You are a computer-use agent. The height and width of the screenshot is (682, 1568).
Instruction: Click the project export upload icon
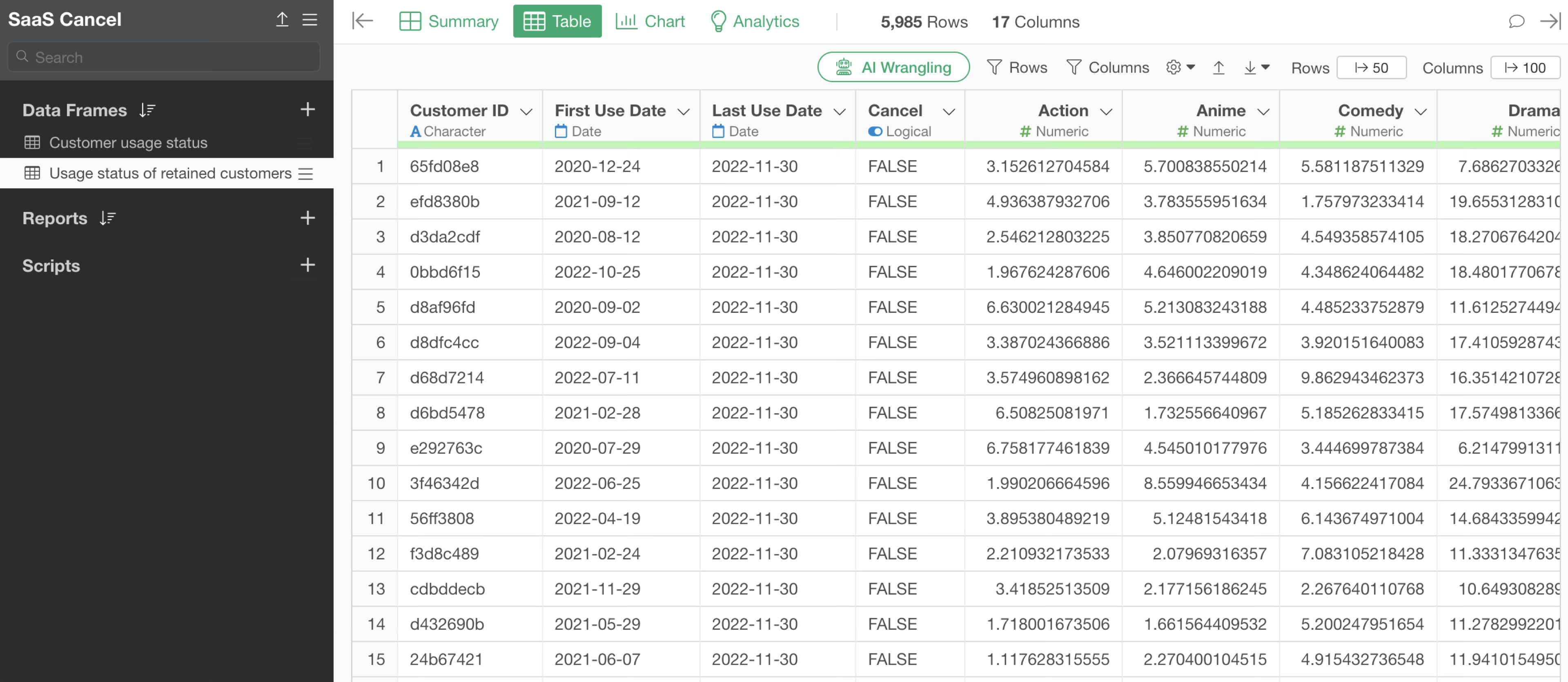tap(282, 20)
